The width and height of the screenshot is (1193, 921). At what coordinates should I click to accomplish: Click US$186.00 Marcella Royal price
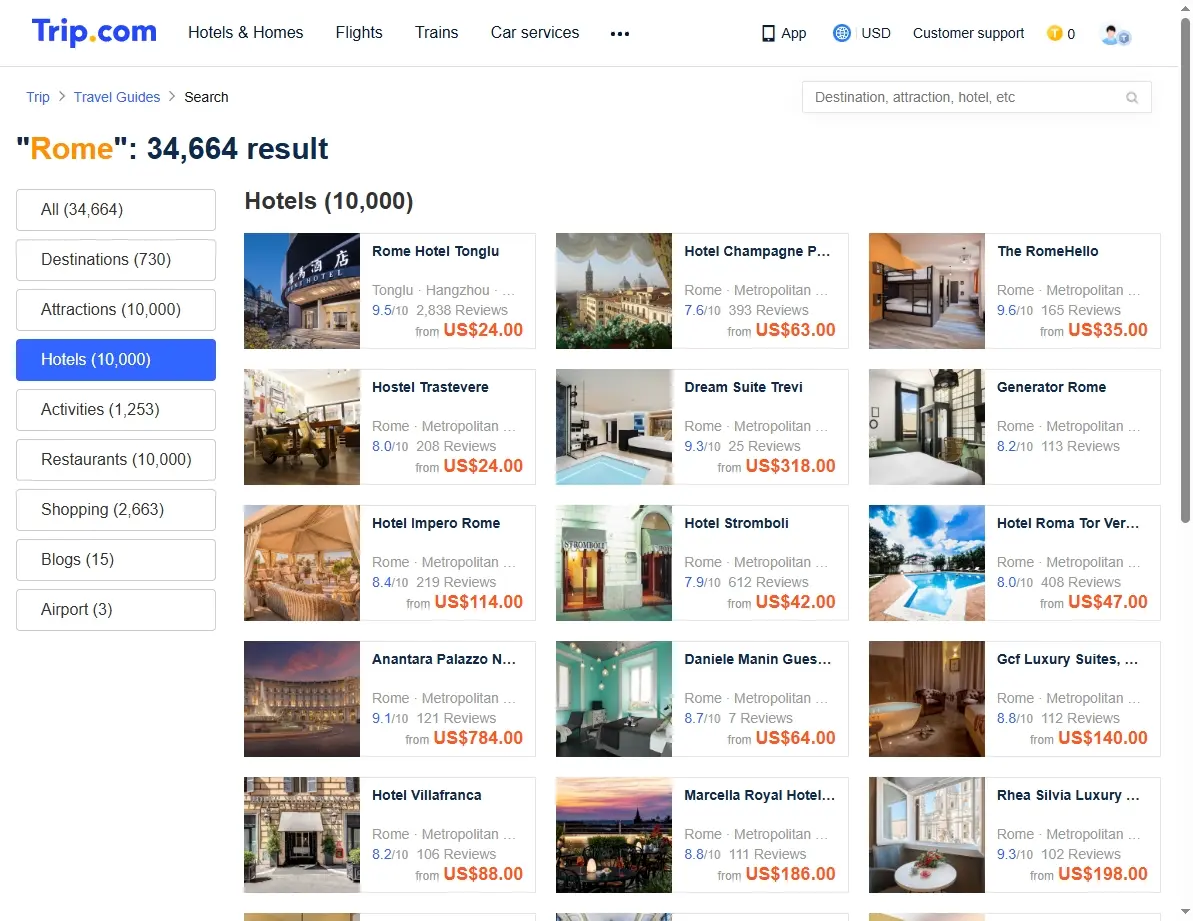tap(791, 874)
